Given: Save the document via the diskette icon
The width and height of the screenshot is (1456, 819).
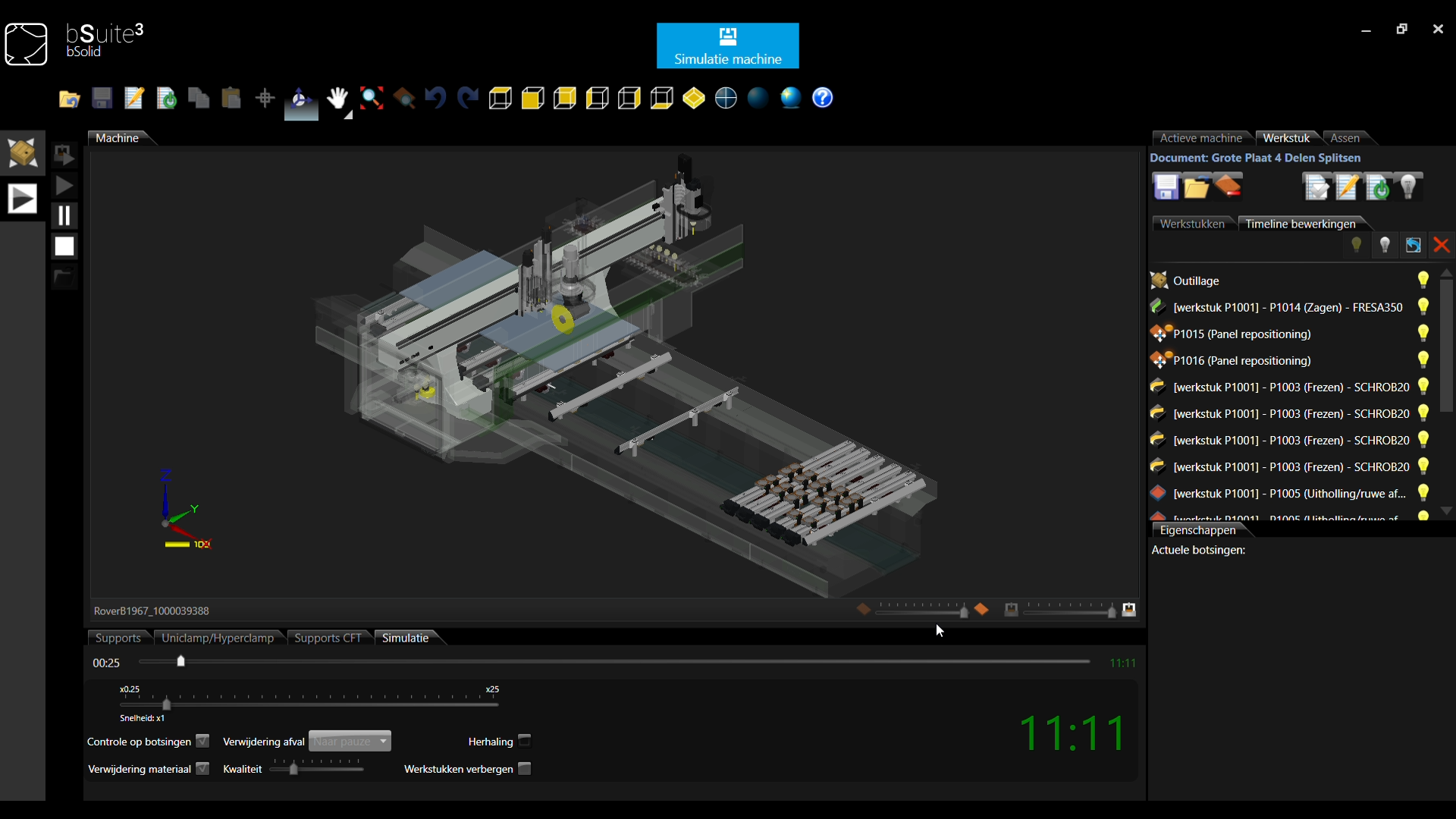Looking at the screenshot, I should click(102, 98).
